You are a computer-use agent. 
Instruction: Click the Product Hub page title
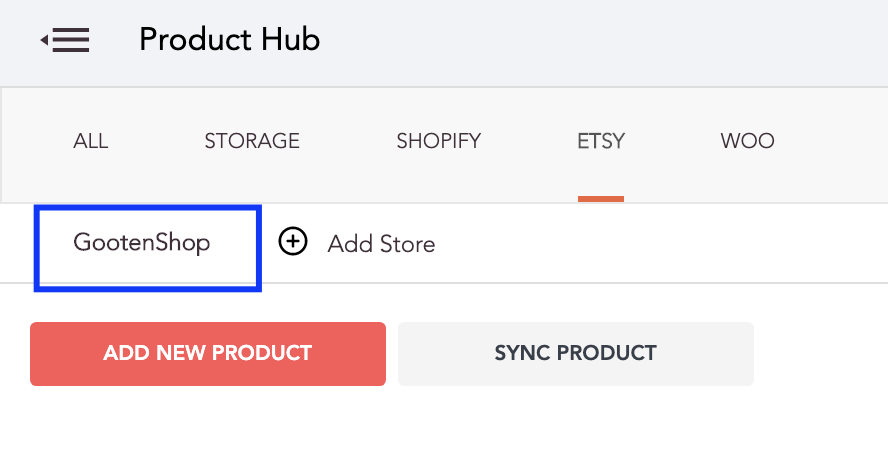tap(229, 40)
